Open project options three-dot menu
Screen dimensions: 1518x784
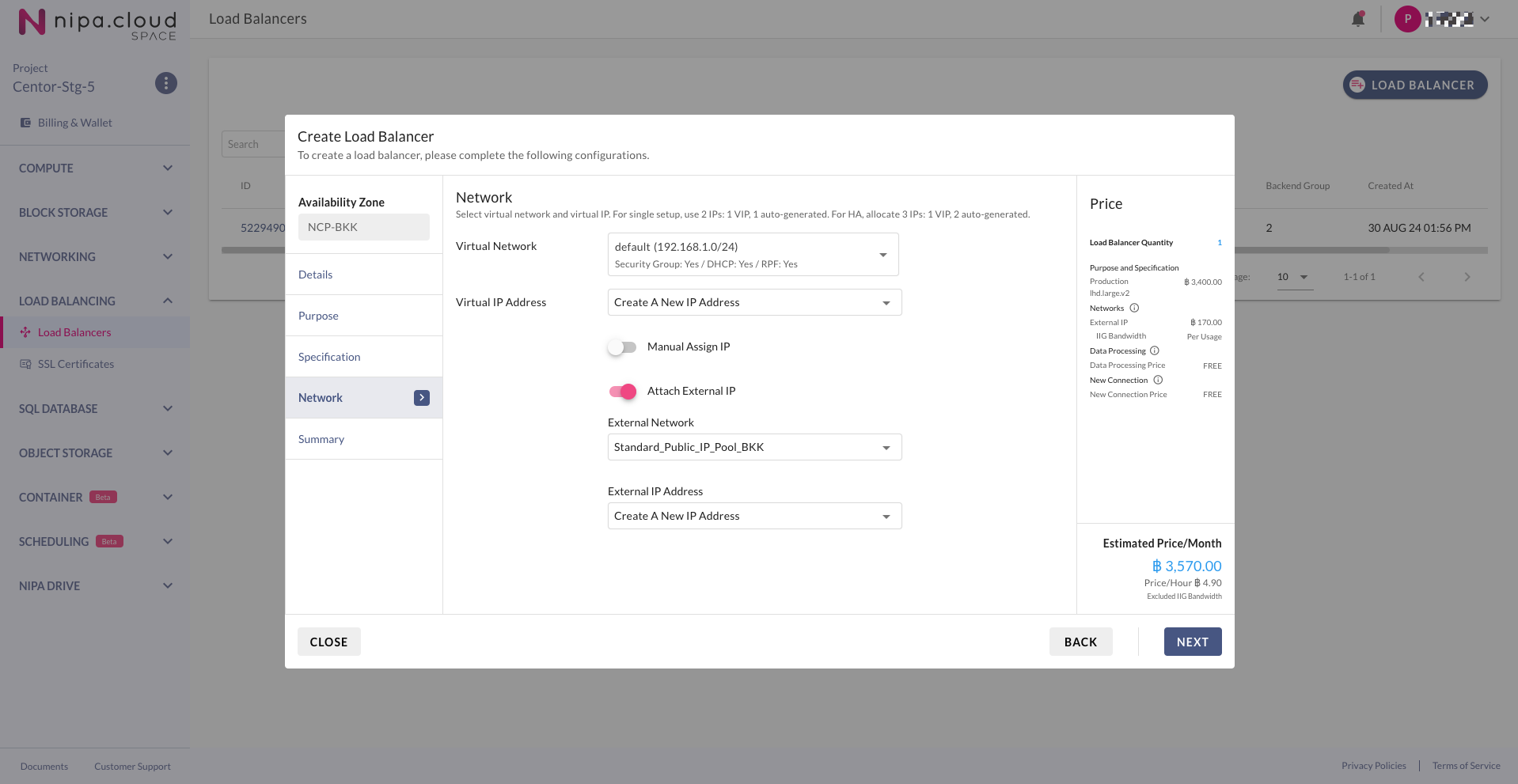coord(166,83)
